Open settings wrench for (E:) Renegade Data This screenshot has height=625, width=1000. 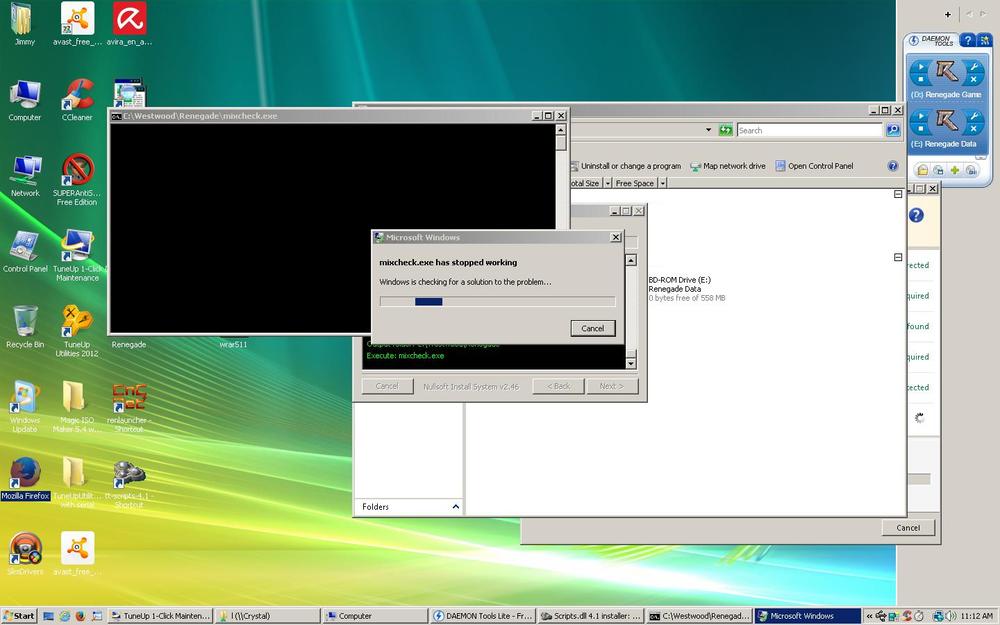(973, 116)
